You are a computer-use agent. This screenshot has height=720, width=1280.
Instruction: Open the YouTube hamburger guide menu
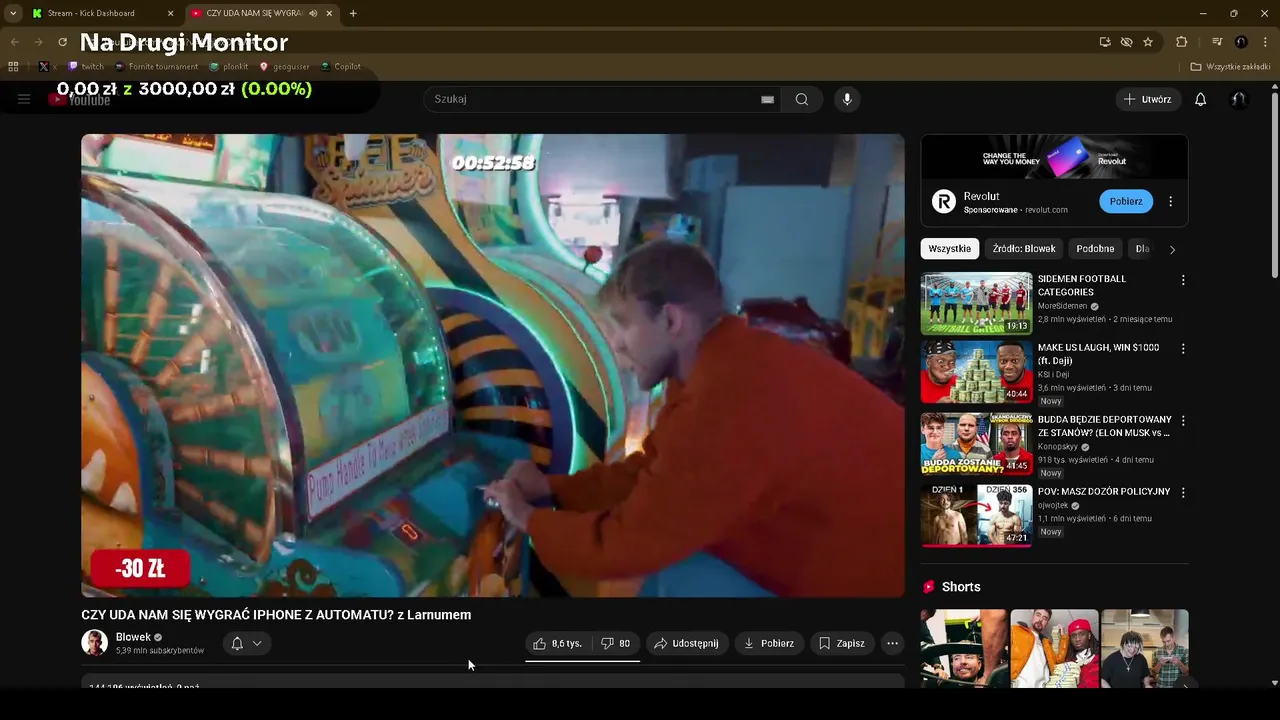tap(24, 99)
